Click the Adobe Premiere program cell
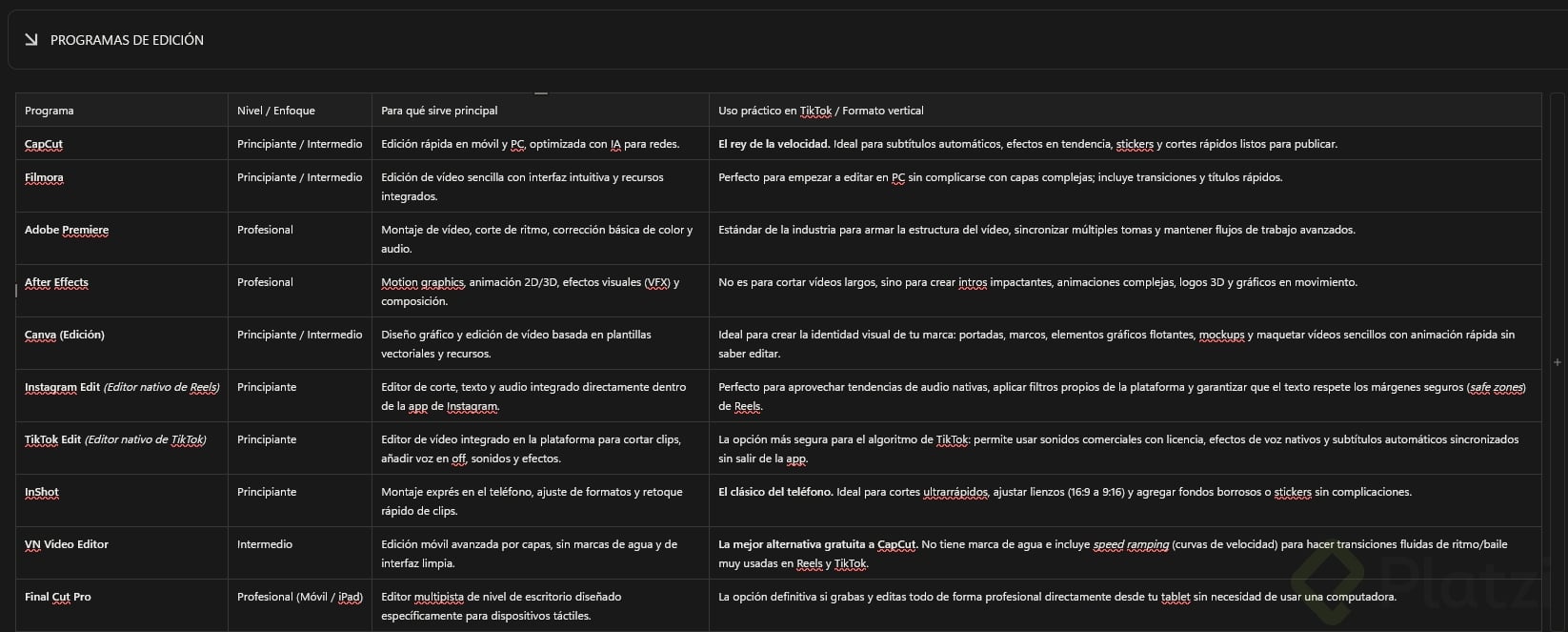This screenshot has width=1568, height=632. point(122,238)
